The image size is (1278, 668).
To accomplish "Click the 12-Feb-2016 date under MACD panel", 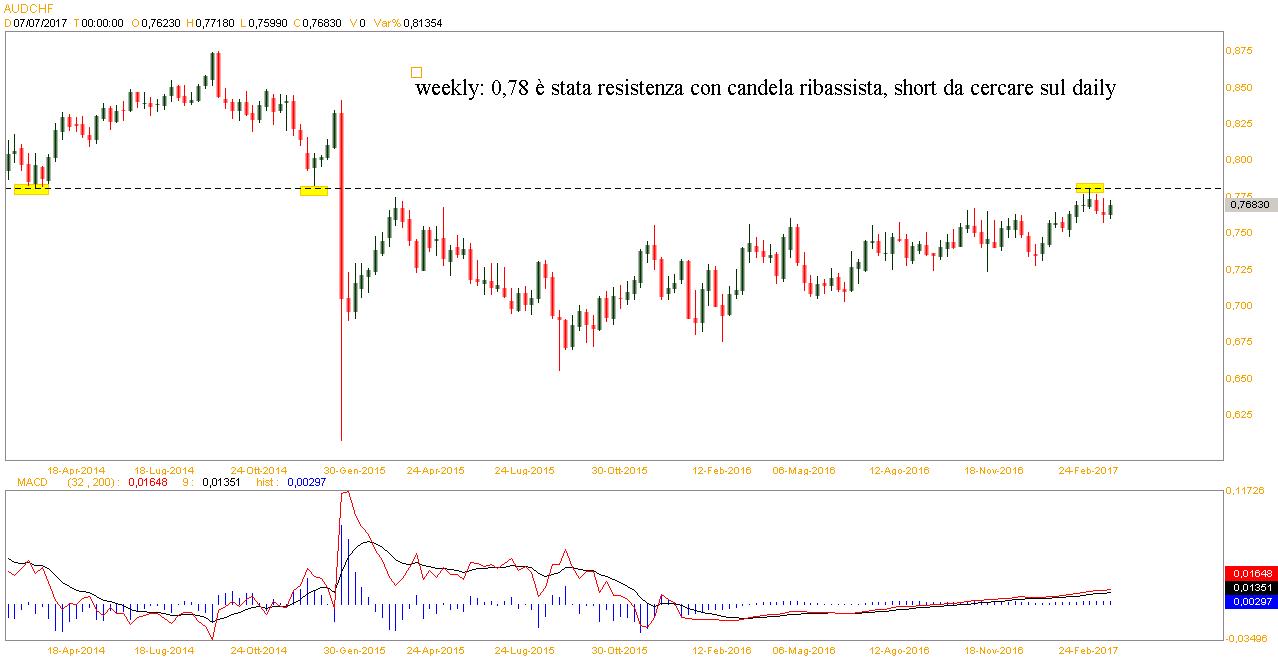I will pyautogui.click(x=723, y=650).
